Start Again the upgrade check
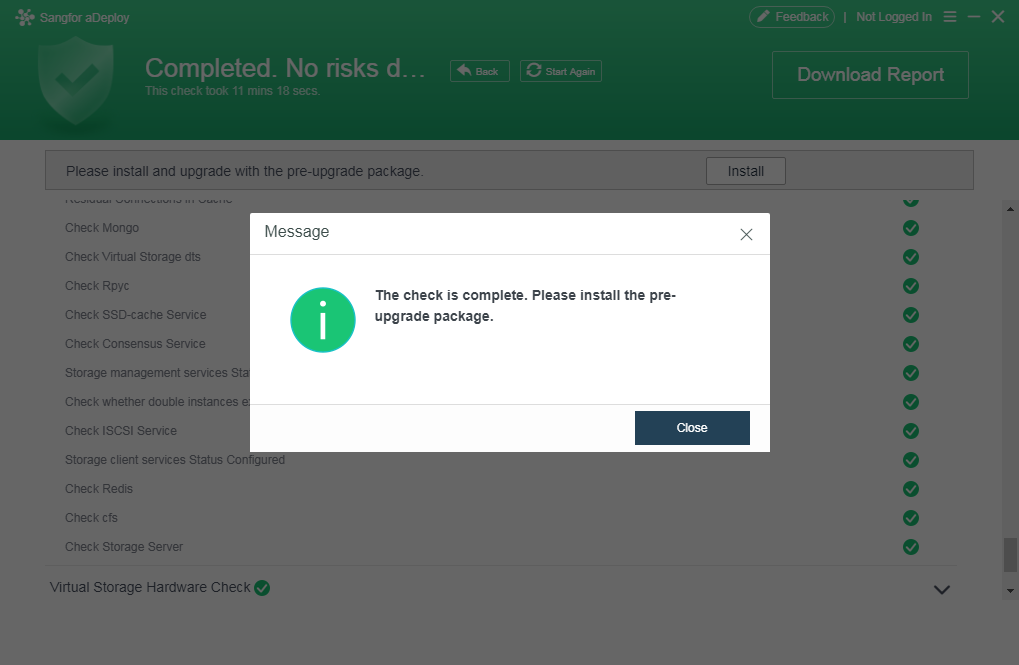 click(x=560, y=70)
